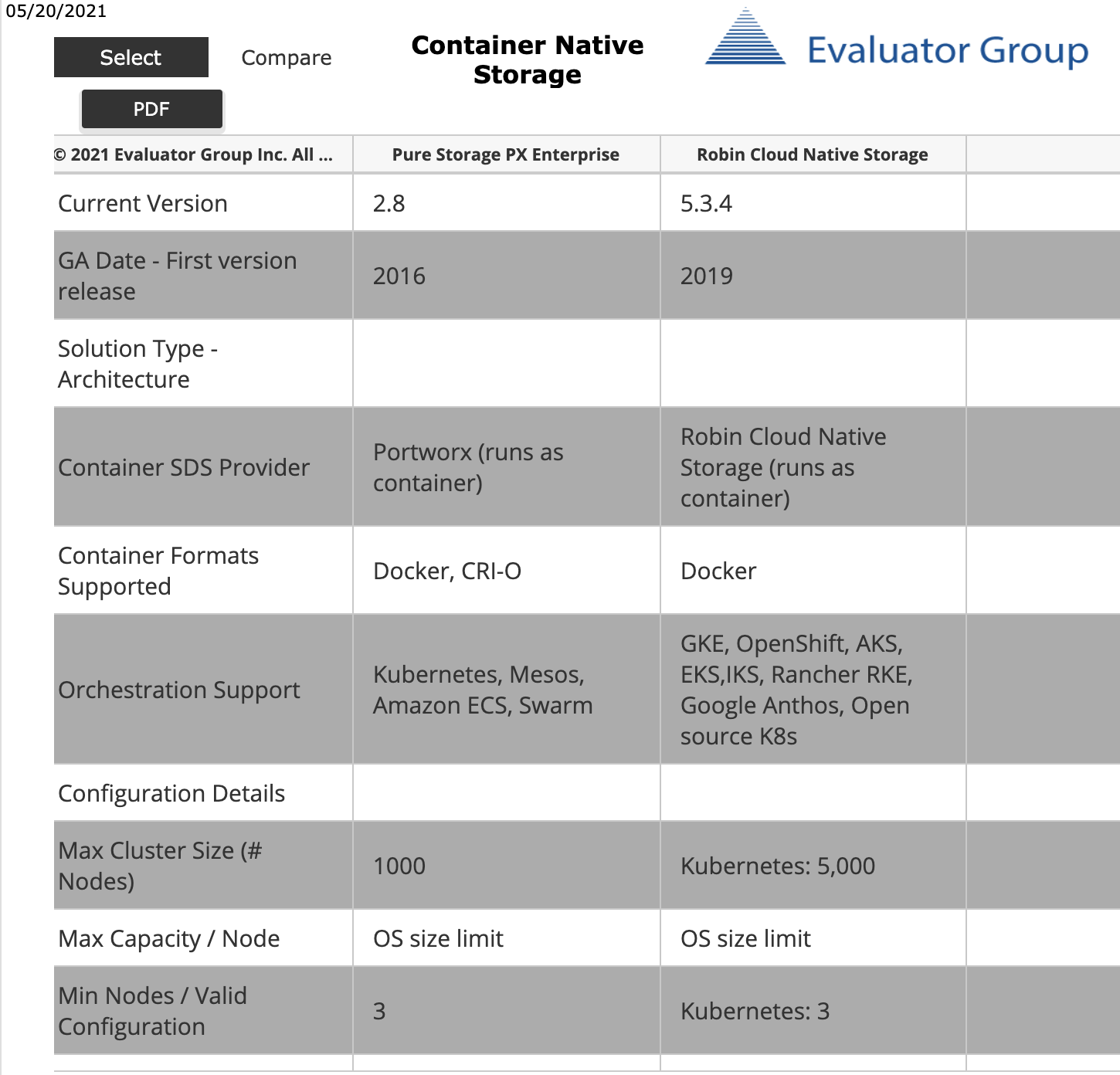Select the Current Version row label
This screenshot has width=1120, height=1075.
click(x=142, y=202)
